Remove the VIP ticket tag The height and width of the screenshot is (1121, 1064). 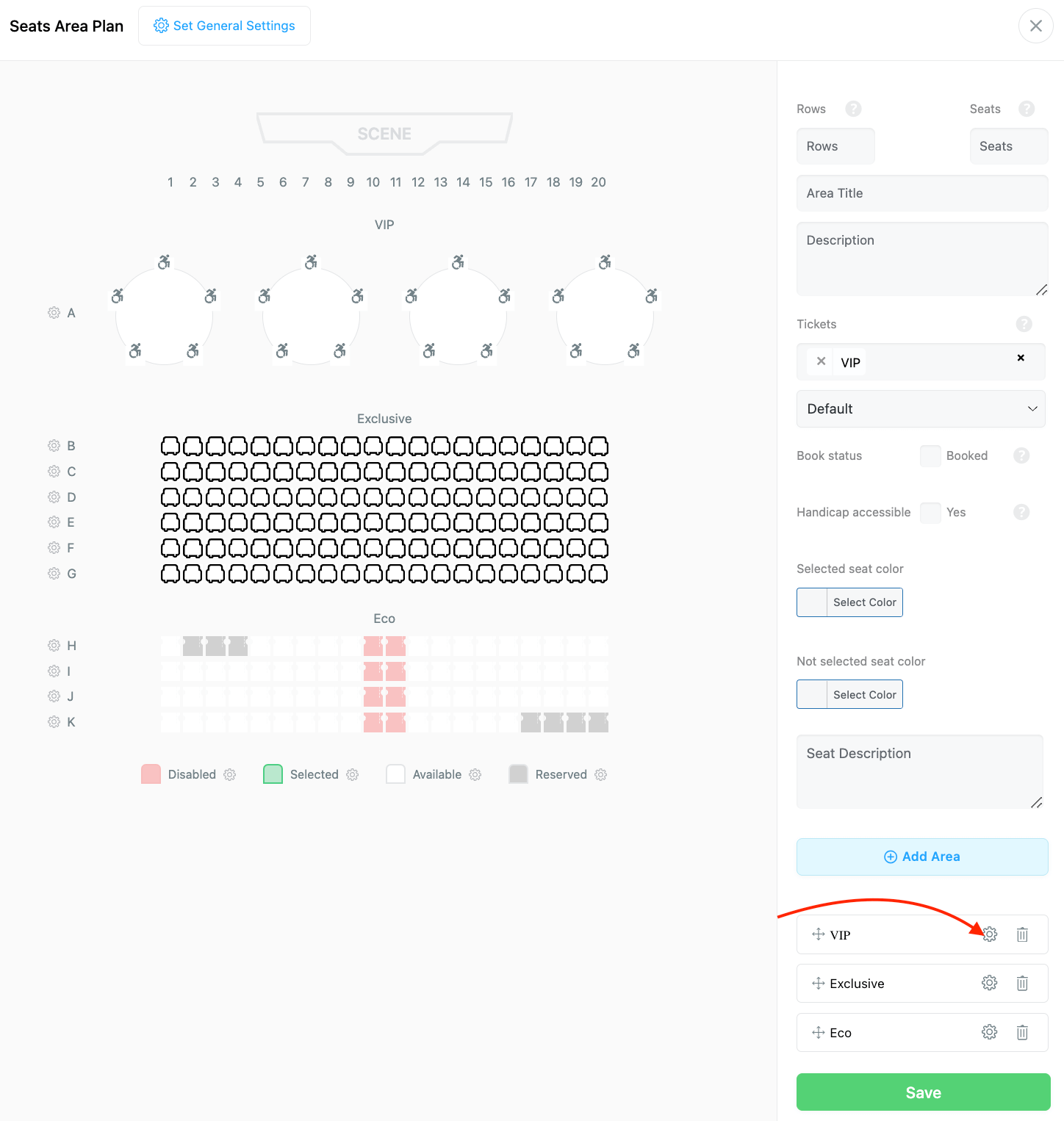[822, 361]
